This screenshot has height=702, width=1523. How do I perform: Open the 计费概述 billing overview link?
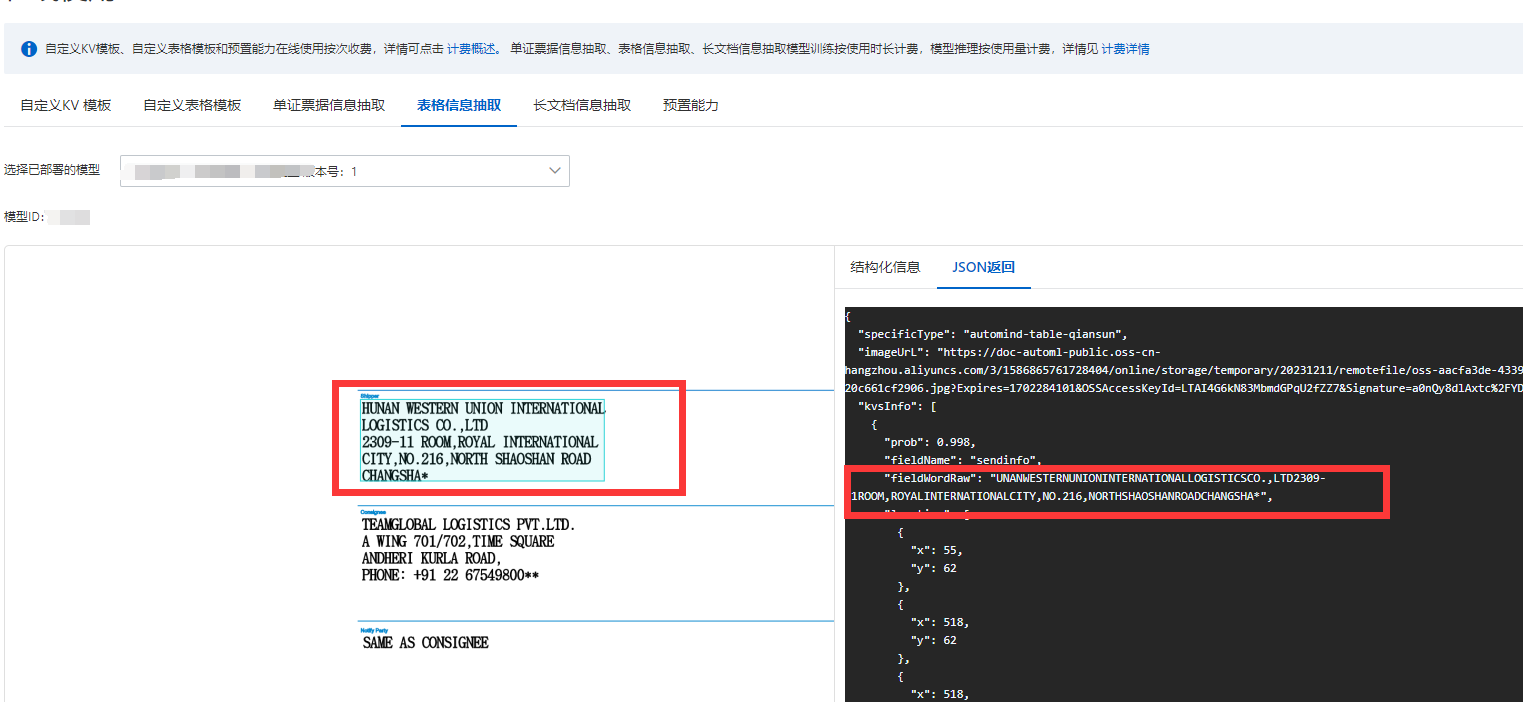click(x=471, y=49)
